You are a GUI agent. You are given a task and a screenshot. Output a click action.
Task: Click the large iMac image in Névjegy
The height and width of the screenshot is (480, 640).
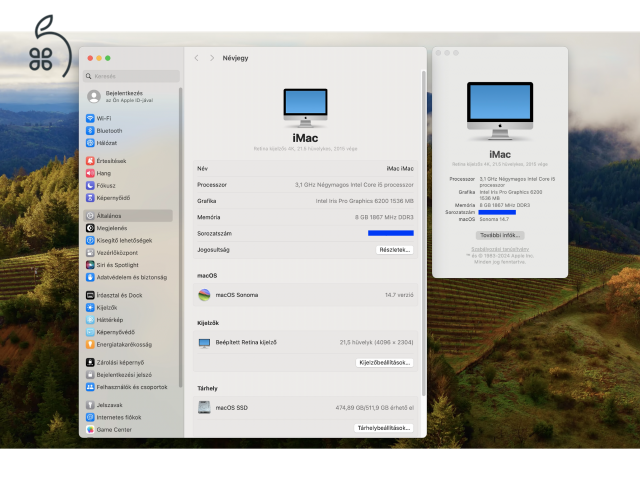305,108
